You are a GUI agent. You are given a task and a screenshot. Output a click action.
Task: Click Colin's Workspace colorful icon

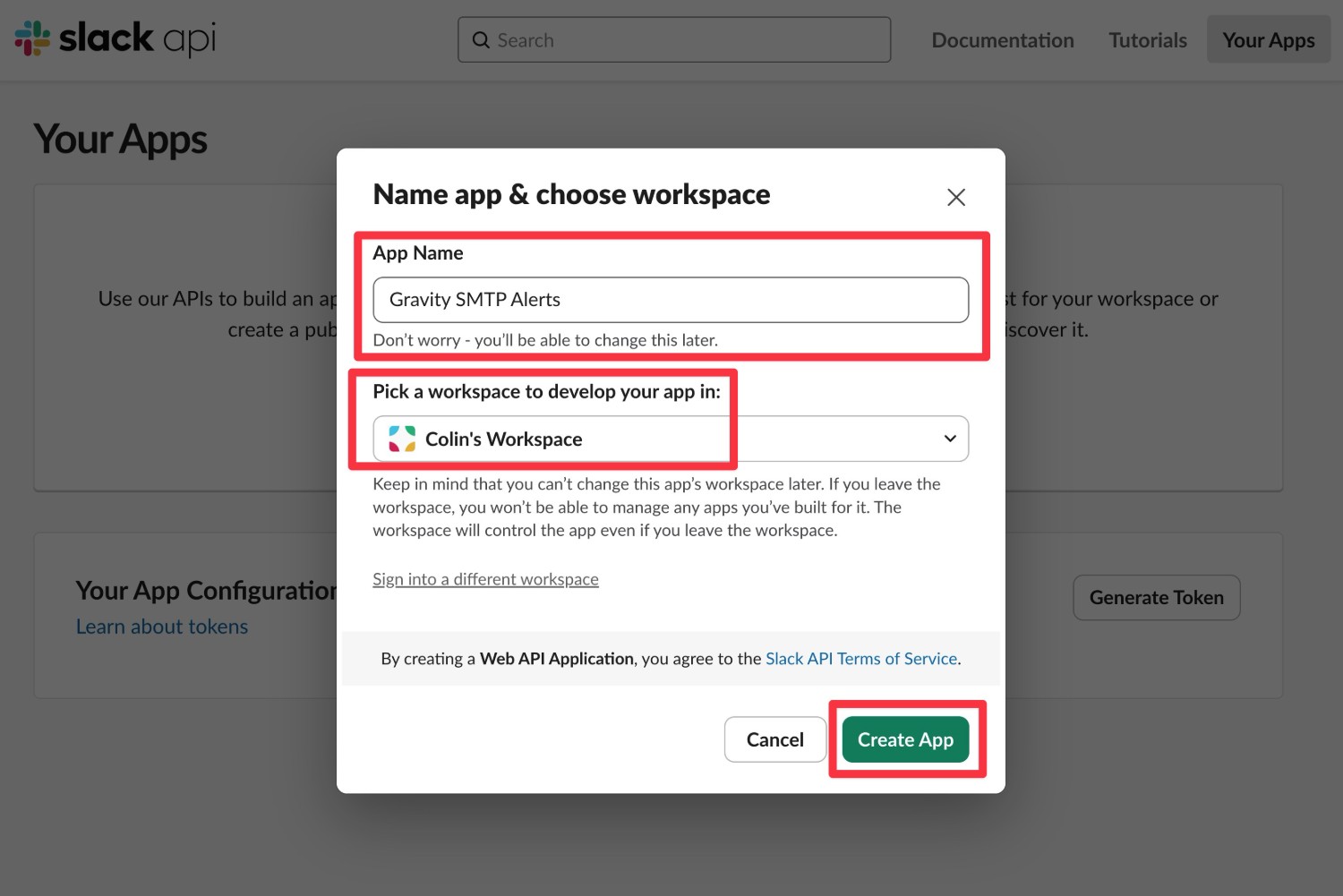point(402,439)
